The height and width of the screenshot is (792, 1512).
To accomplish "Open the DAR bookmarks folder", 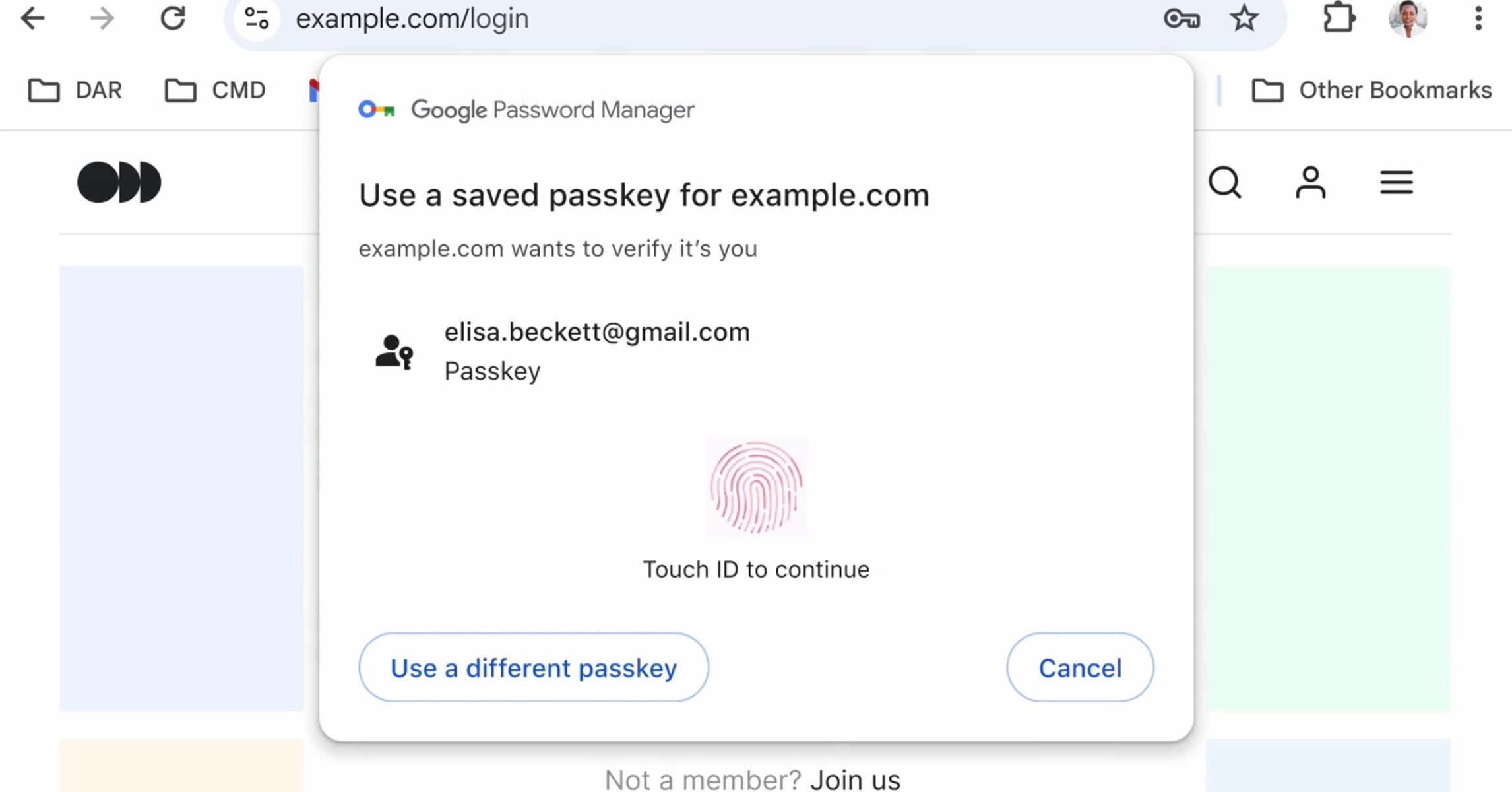I will (75, 90).
